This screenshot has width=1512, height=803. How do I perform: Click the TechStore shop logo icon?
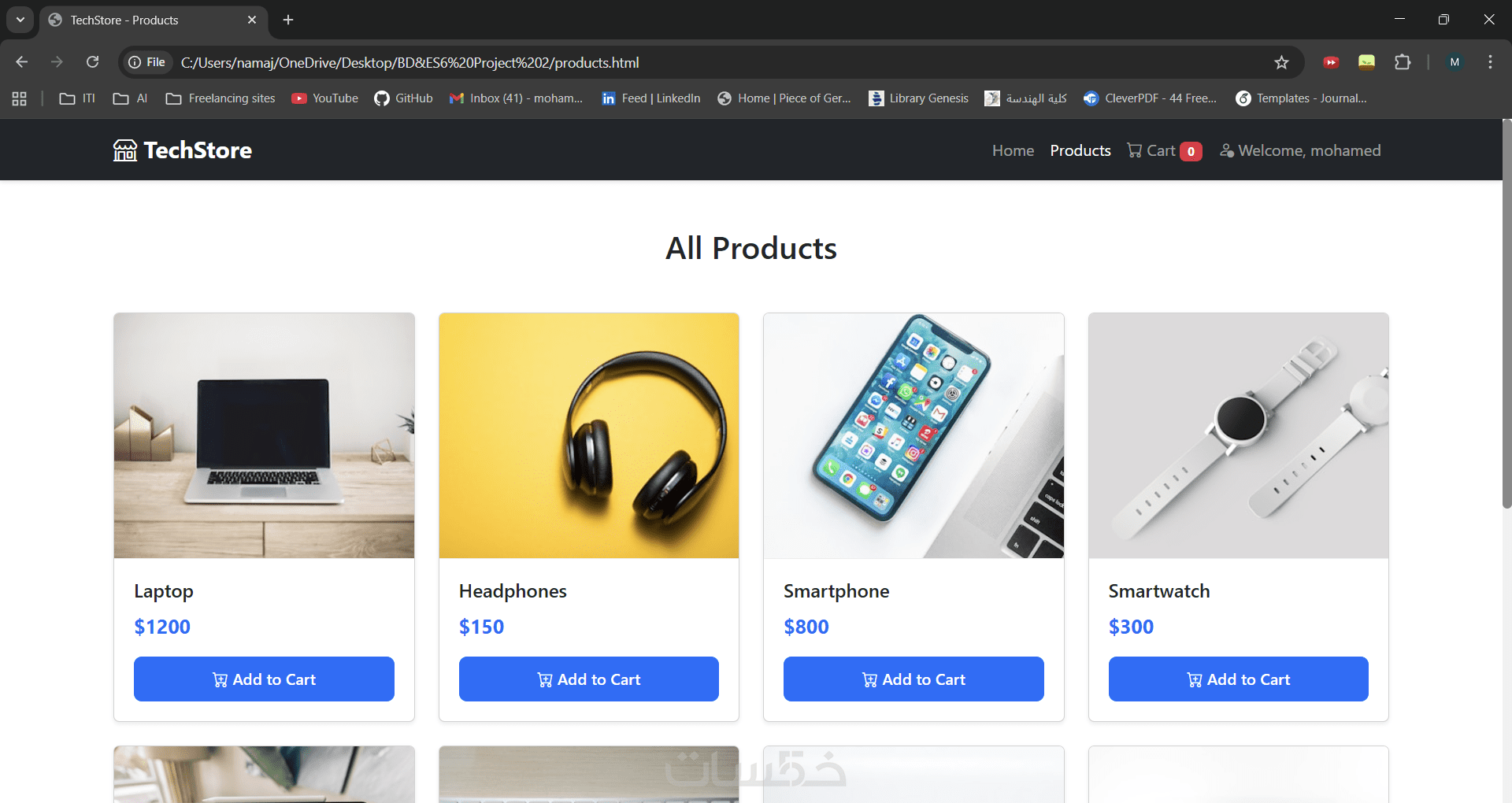125,150
